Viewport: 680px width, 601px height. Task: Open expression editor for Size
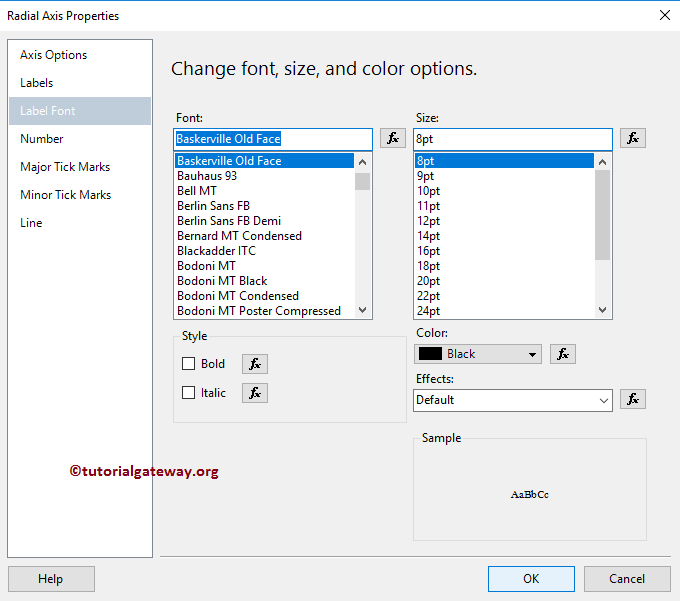coord(632,138)
